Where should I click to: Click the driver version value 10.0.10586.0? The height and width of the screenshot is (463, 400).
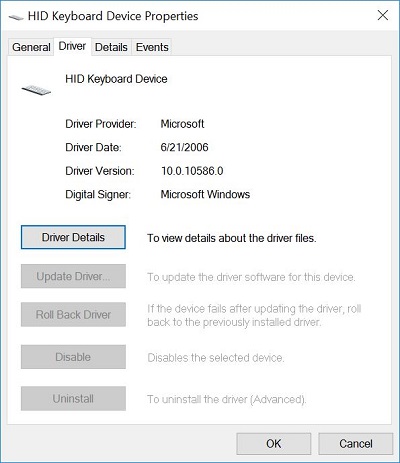[x=192, y=171]
